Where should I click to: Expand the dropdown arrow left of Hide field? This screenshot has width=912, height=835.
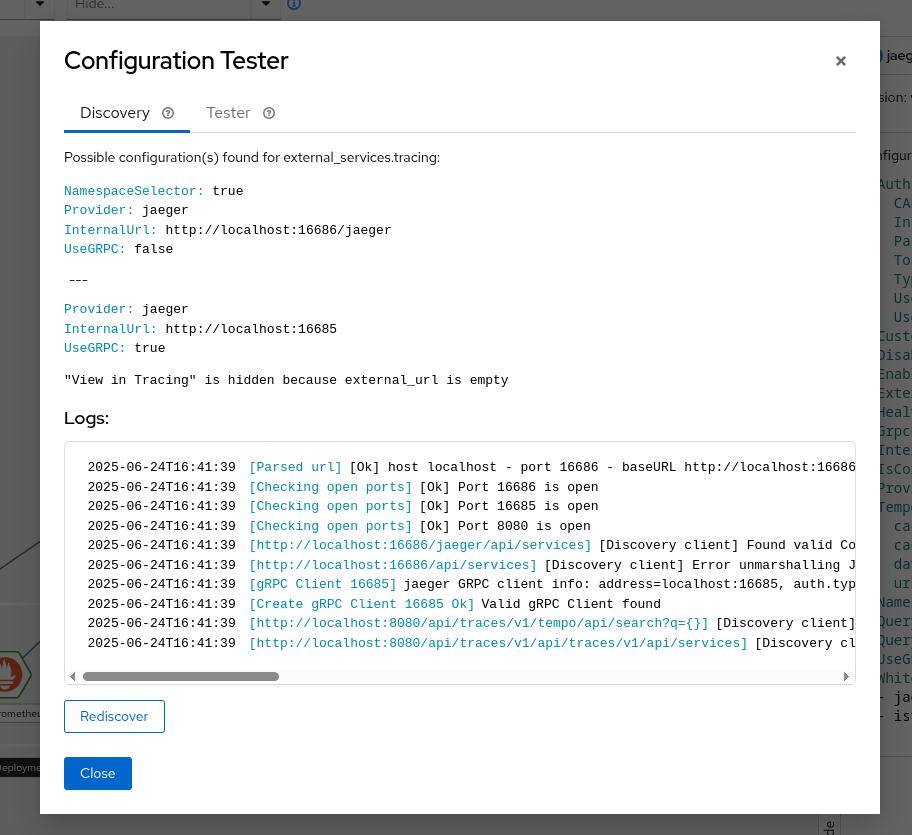[x=40, y=5]
